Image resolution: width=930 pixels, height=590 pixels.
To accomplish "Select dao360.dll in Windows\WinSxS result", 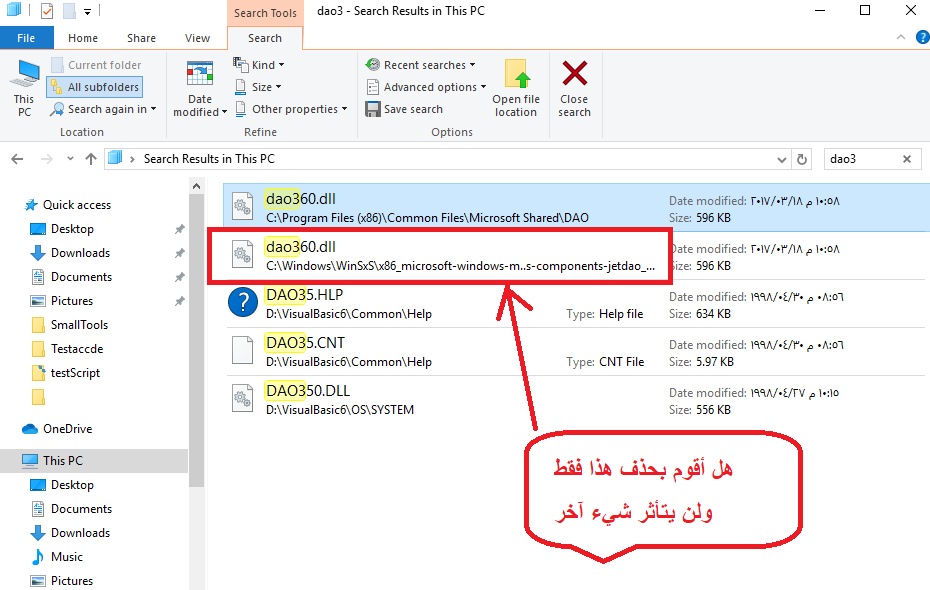I will coord(577,256).
